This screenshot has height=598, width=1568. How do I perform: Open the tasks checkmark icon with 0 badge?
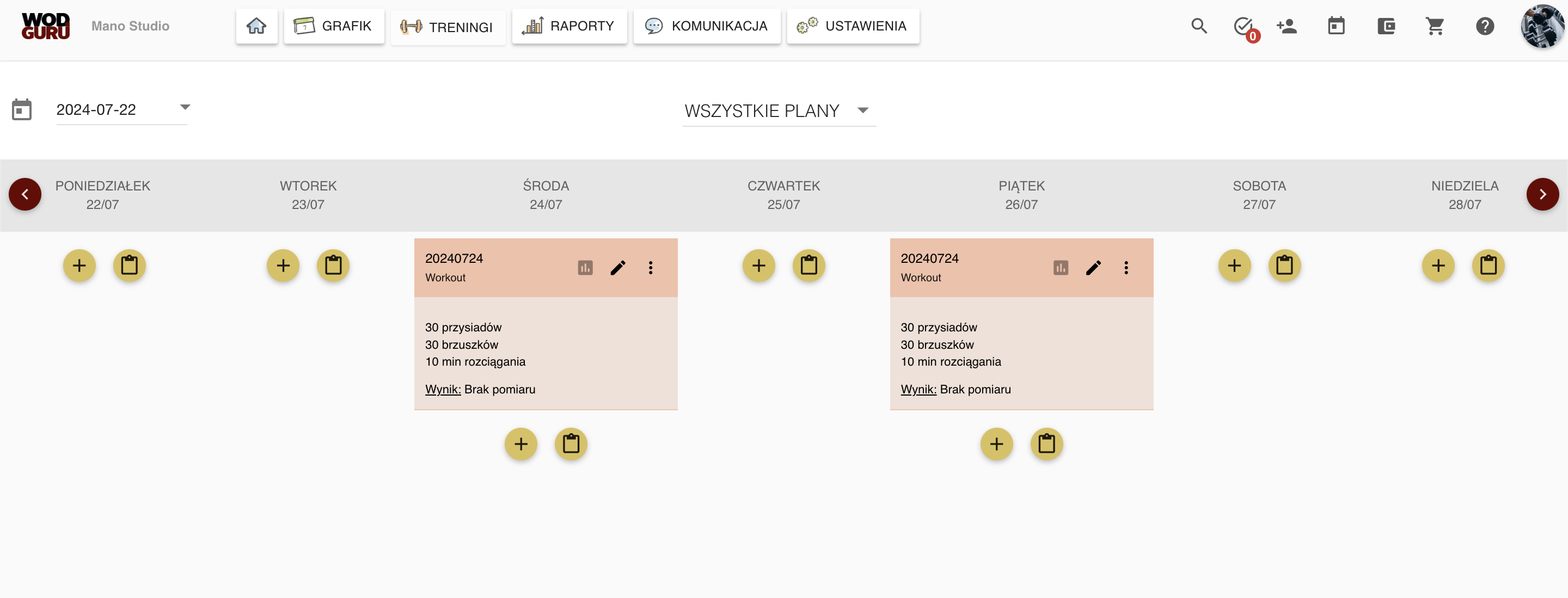coord(1245,27)
